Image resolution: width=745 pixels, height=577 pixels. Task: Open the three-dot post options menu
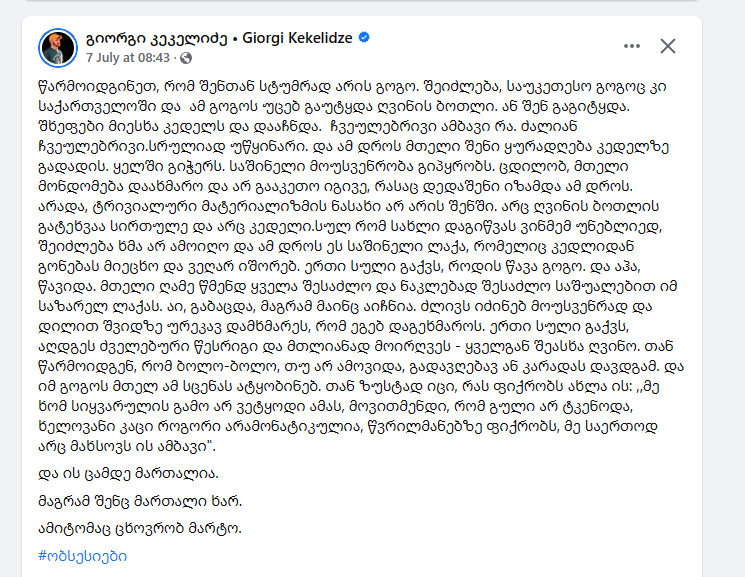pyautogui.click(x=630, y=46)
